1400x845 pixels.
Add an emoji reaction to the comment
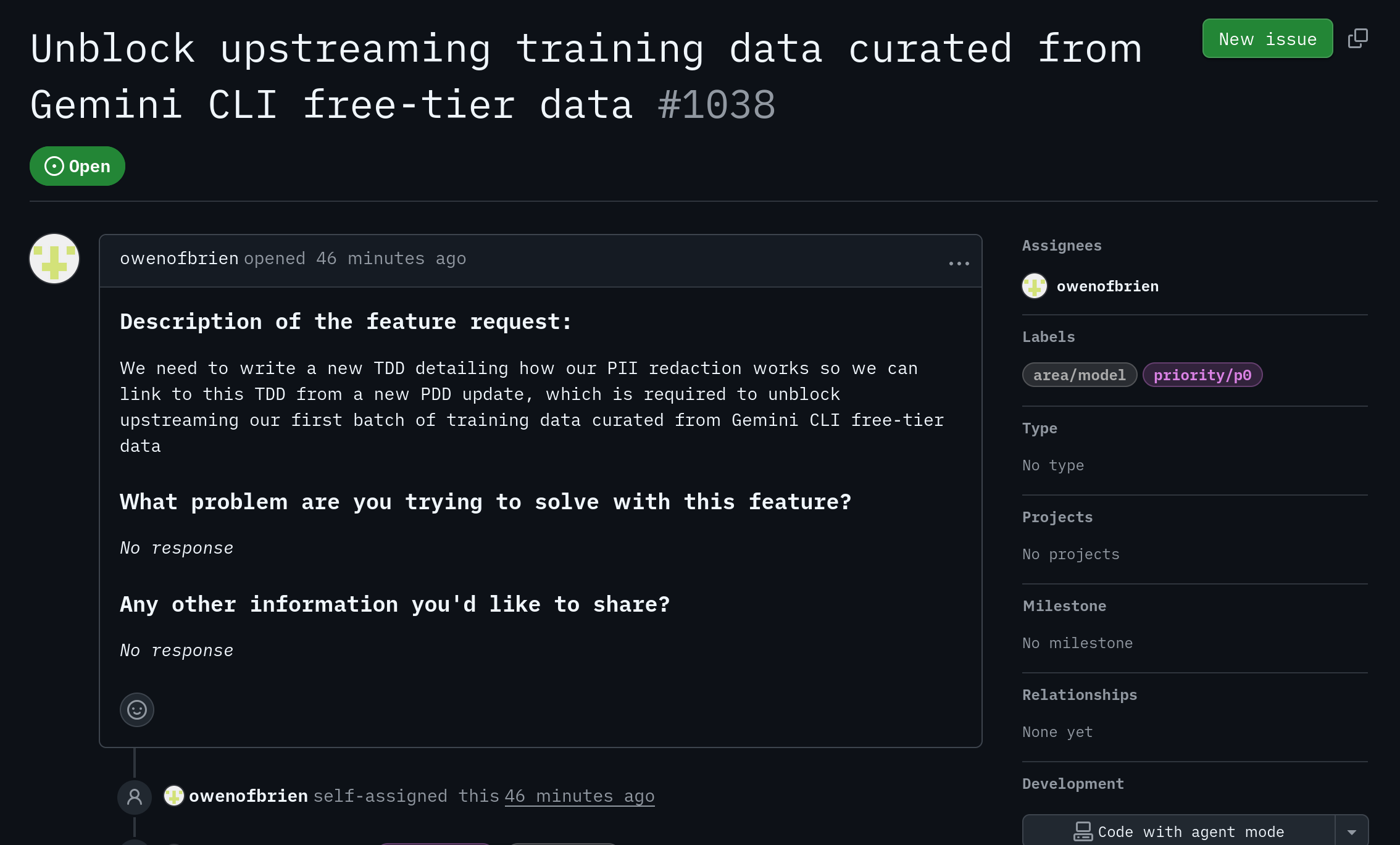click(x=136, y=710)
